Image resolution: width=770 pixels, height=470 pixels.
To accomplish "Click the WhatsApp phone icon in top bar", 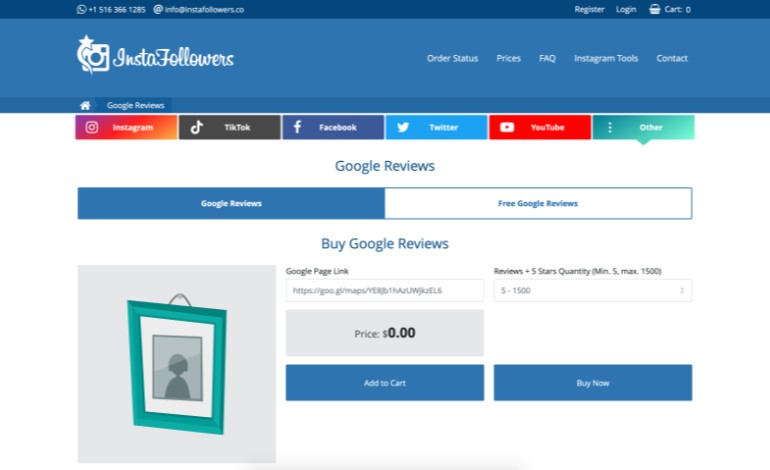I will [x=82, y=9].
